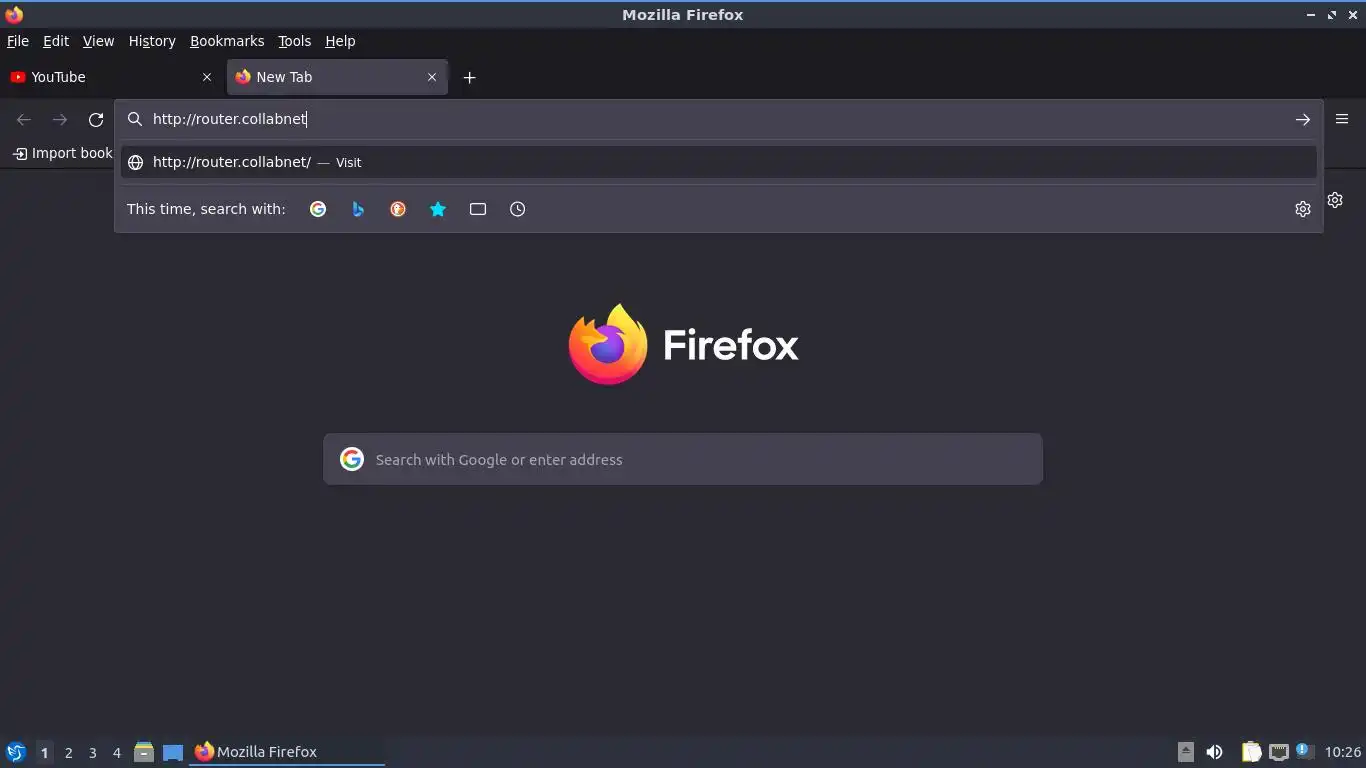Click Mozilla Firefox taskbar entry
This screenshot has width=1366, height=768.
point(287,752)
